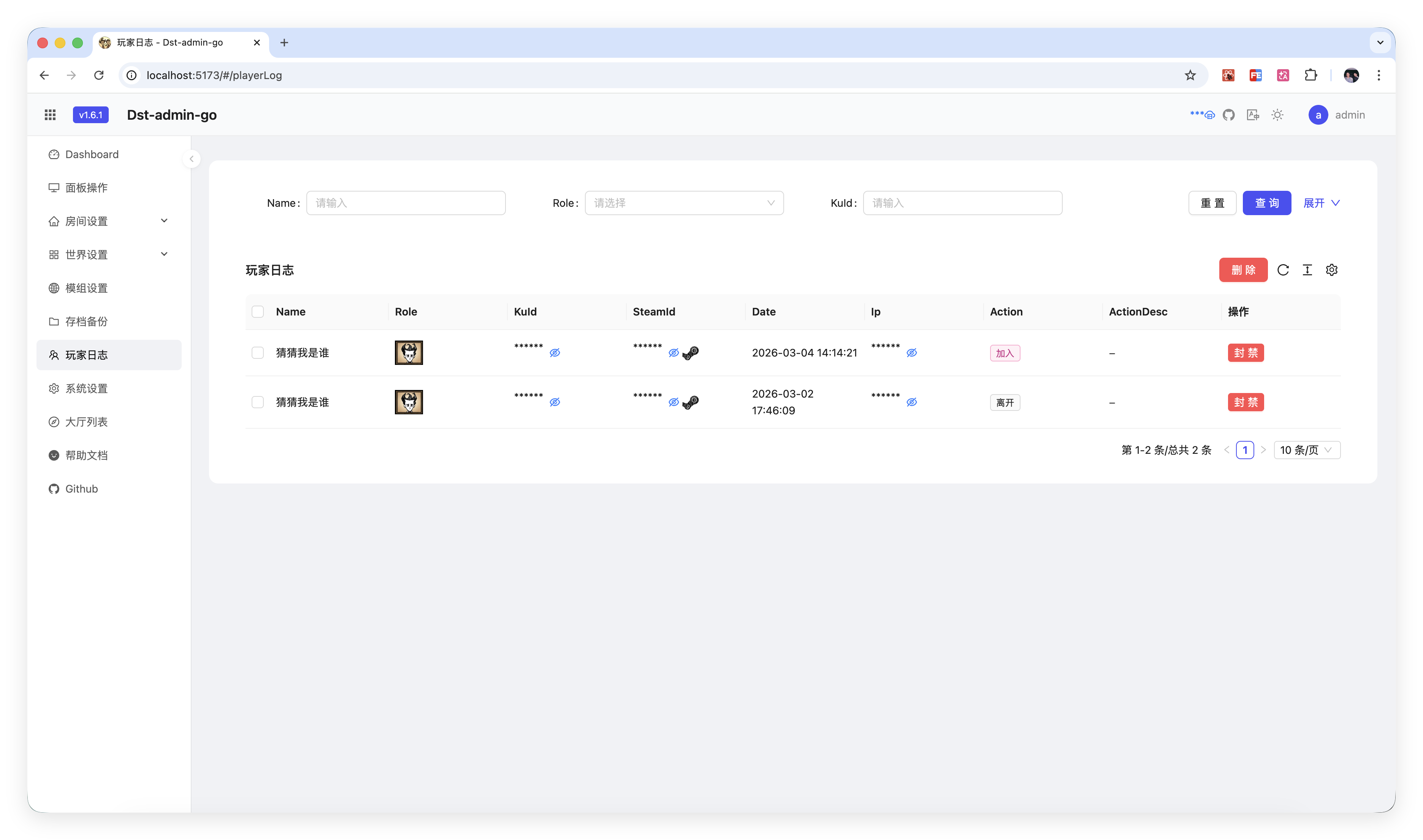Toggle light/dark theme sun icon

(1277, 115)
